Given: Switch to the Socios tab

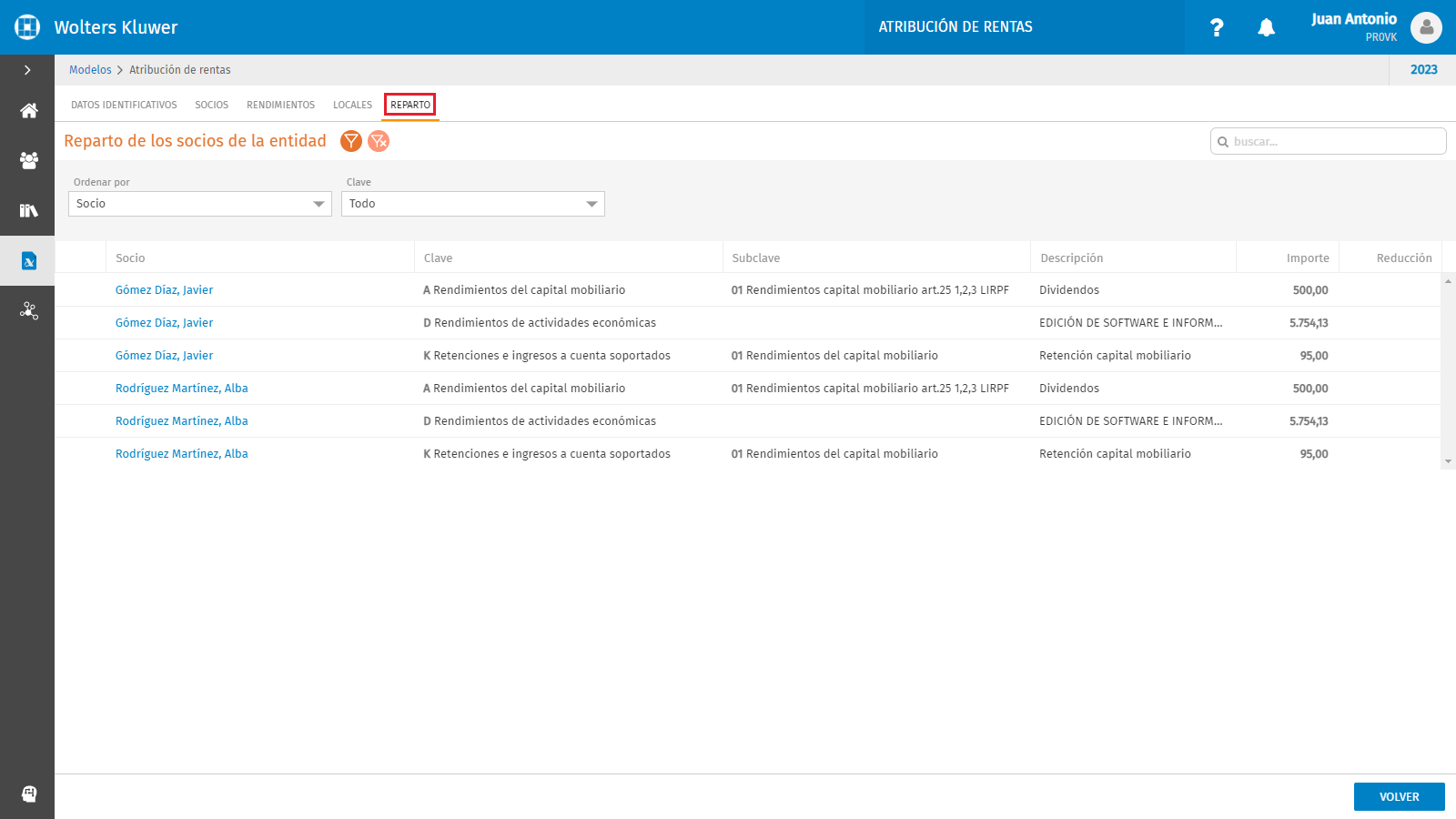Looking at the screenshot, I should (211, 105).
